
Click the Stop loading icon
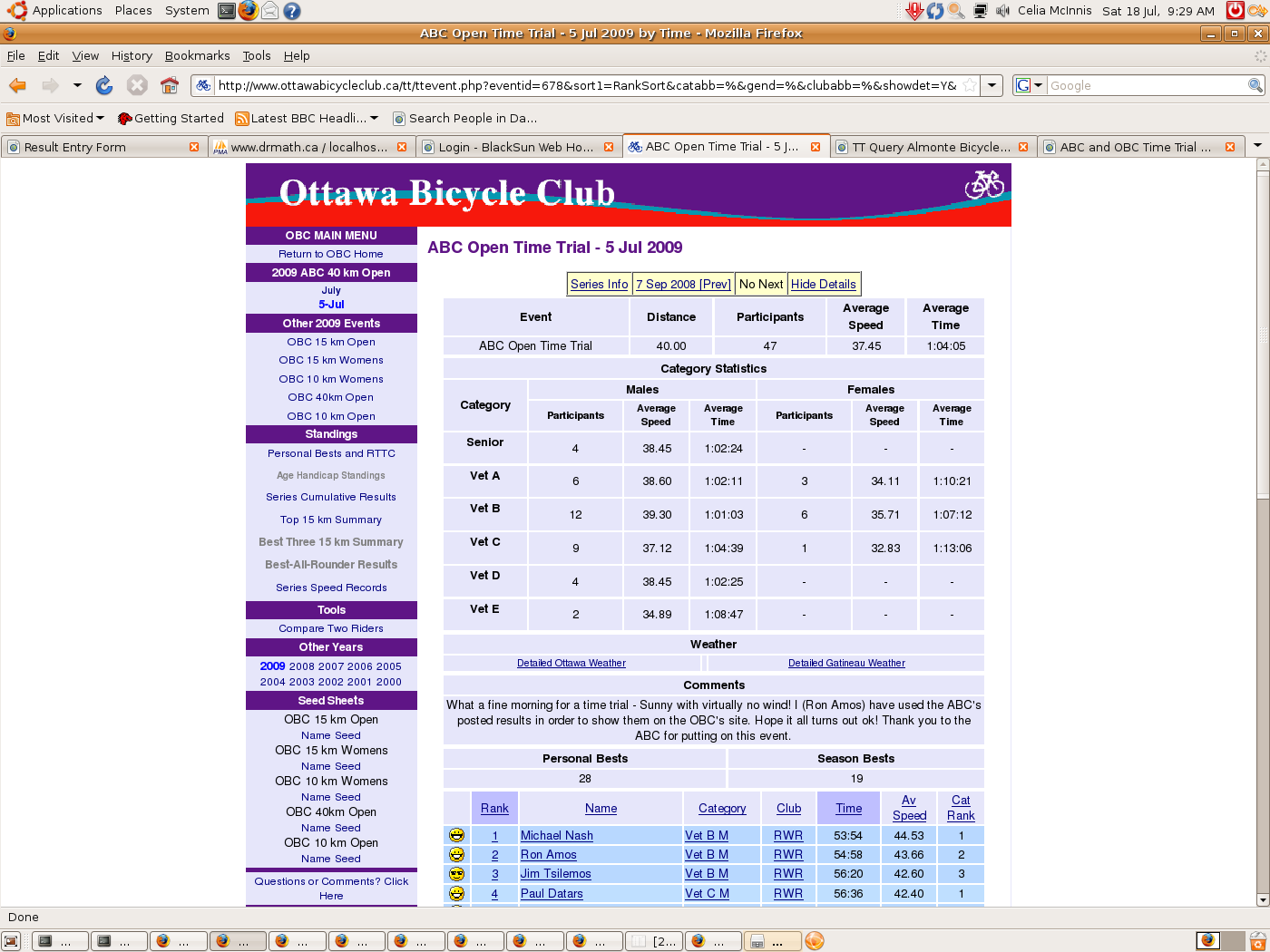point(137,85)
